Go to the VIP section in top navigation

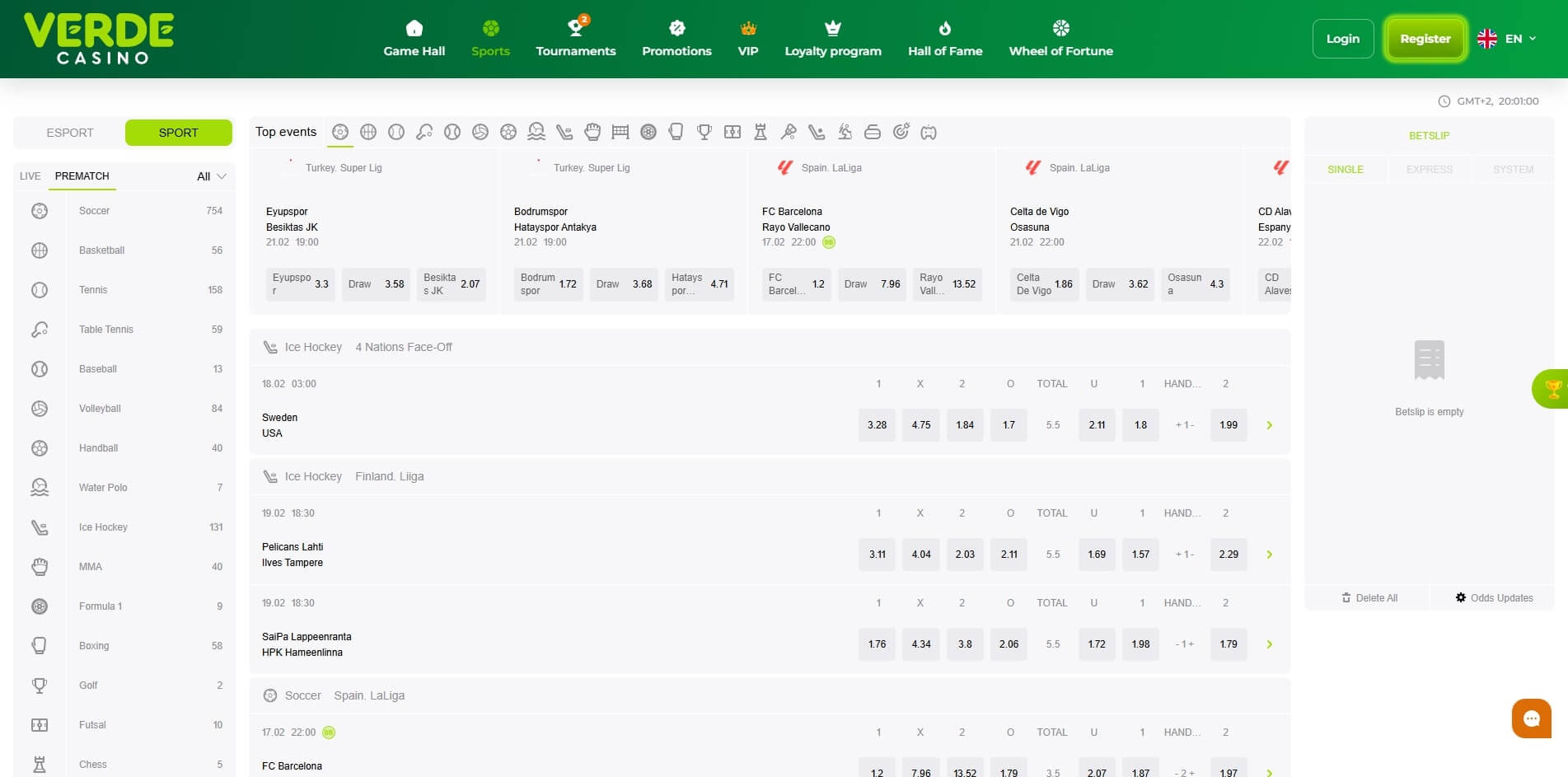pos(748,38)
